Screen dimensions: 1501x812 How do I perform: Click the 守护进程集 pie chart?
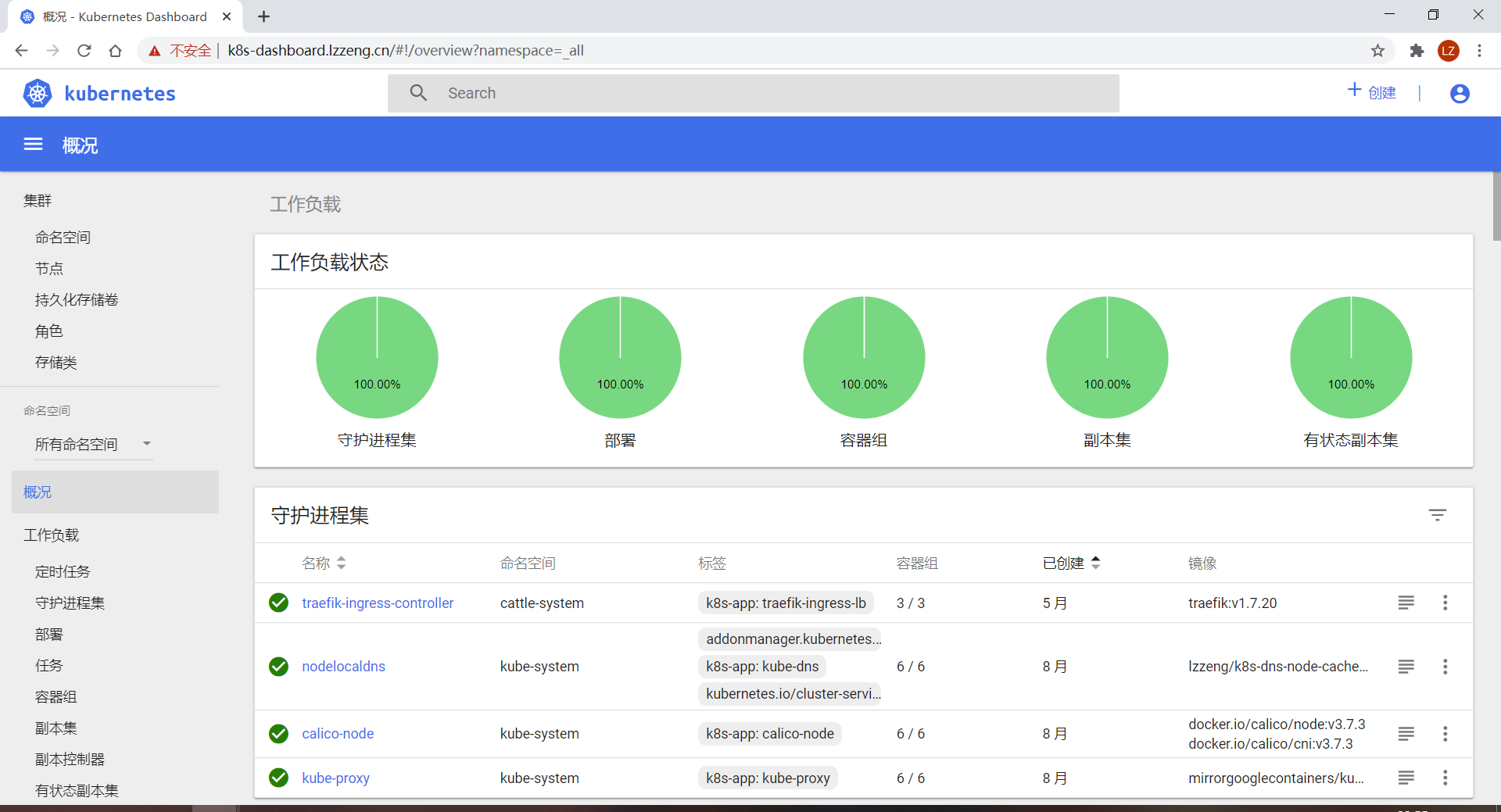(x=377, y=357)
